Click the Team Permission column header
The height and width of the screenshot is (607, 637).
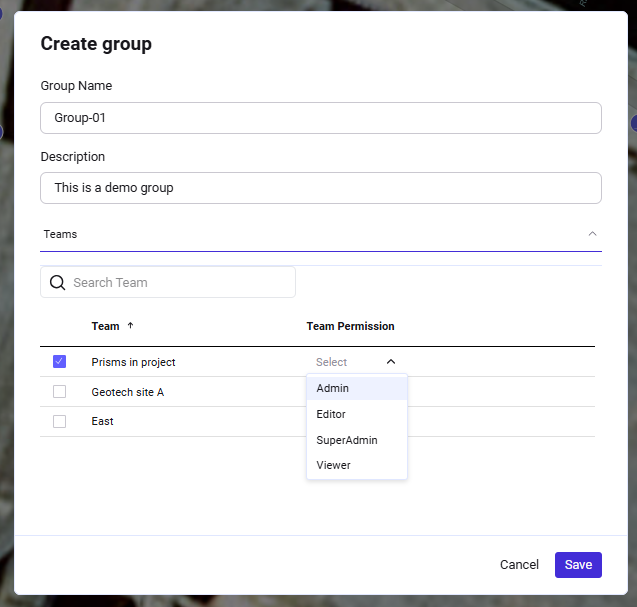tap(350, 326)
